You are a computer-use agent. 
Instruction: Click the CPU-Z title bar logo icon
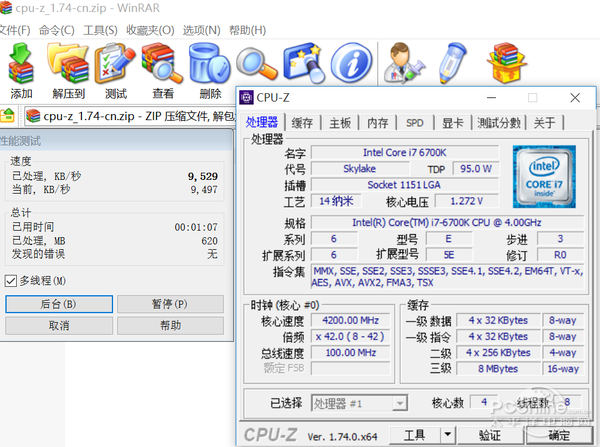click(246, 98)
